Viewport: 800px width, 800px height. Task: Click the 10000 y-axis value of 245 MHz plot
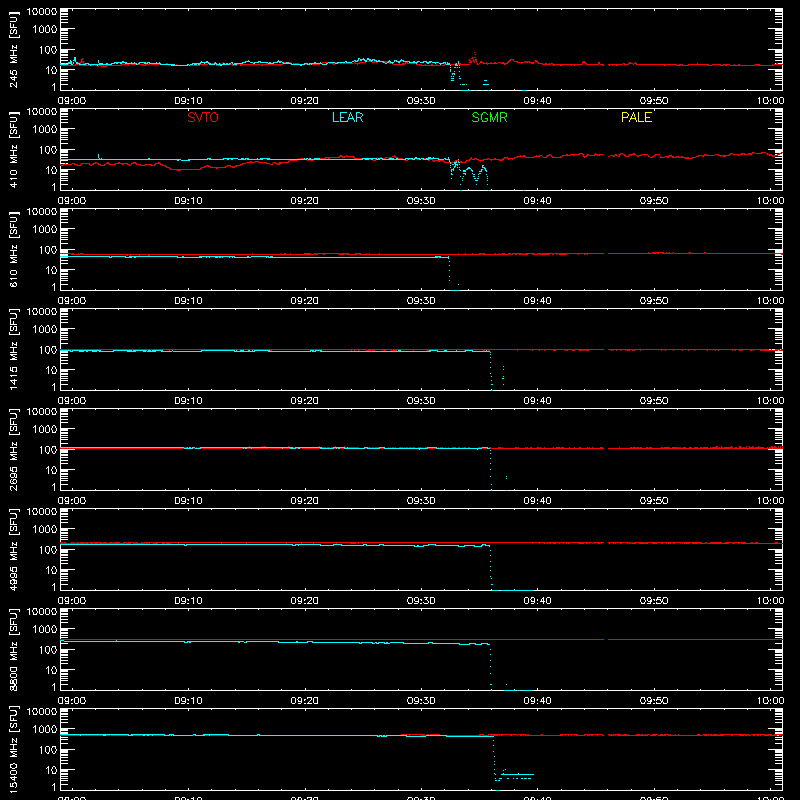coord(42,12)
